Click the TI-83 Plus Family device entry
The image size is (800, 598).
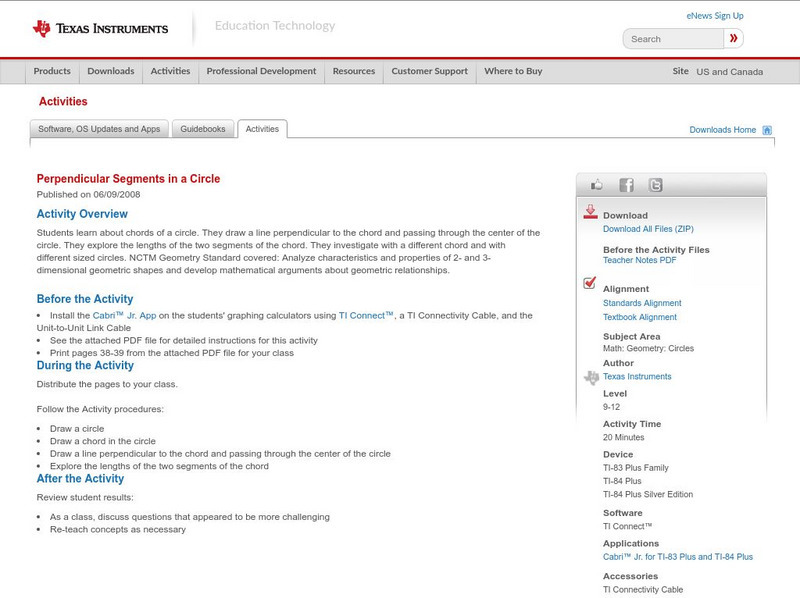point(635,468)
